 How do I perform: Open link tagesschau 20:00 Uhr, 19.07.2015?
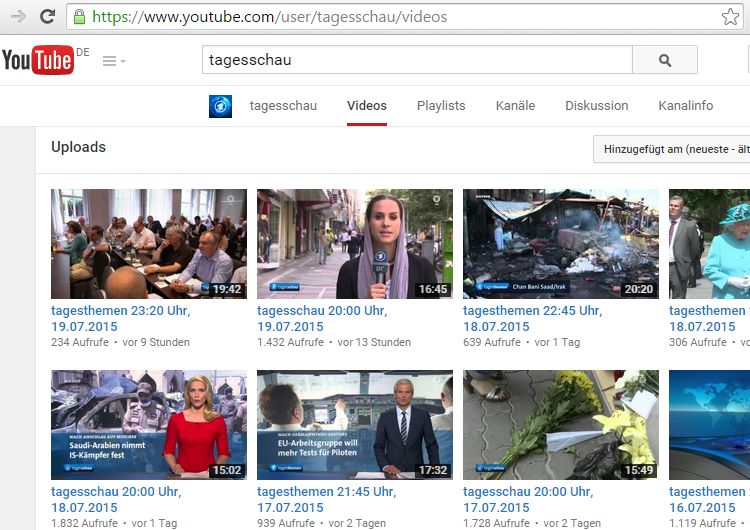(322, 319)
